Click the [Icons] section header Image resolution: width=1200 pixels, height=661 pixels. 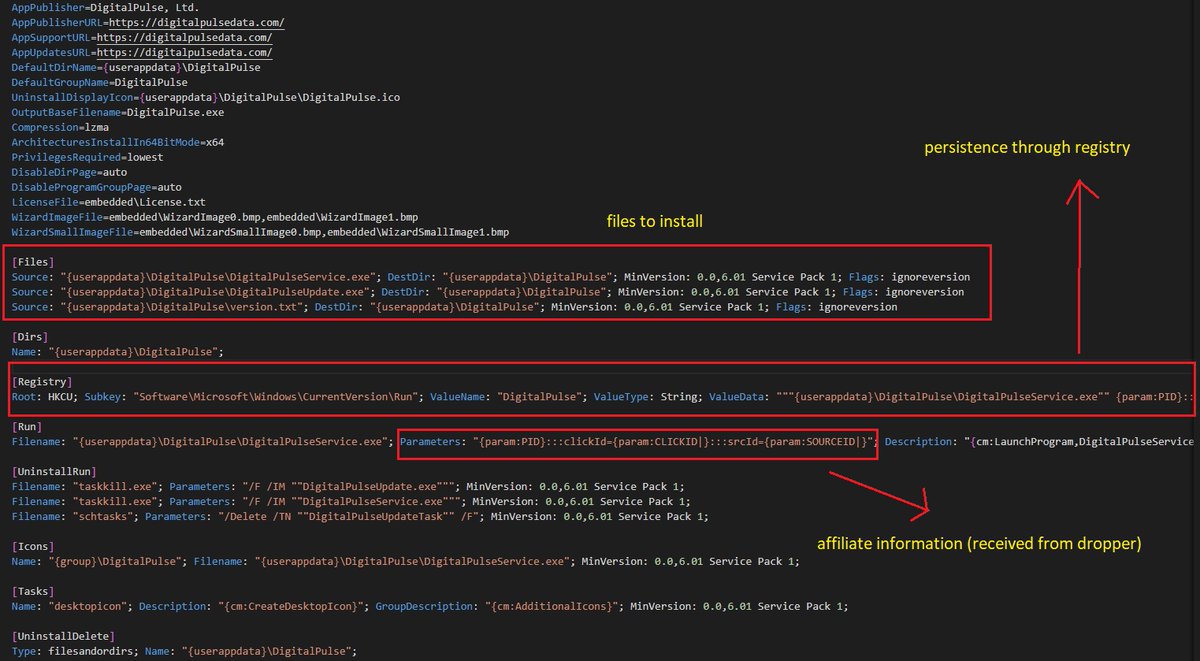35,546
